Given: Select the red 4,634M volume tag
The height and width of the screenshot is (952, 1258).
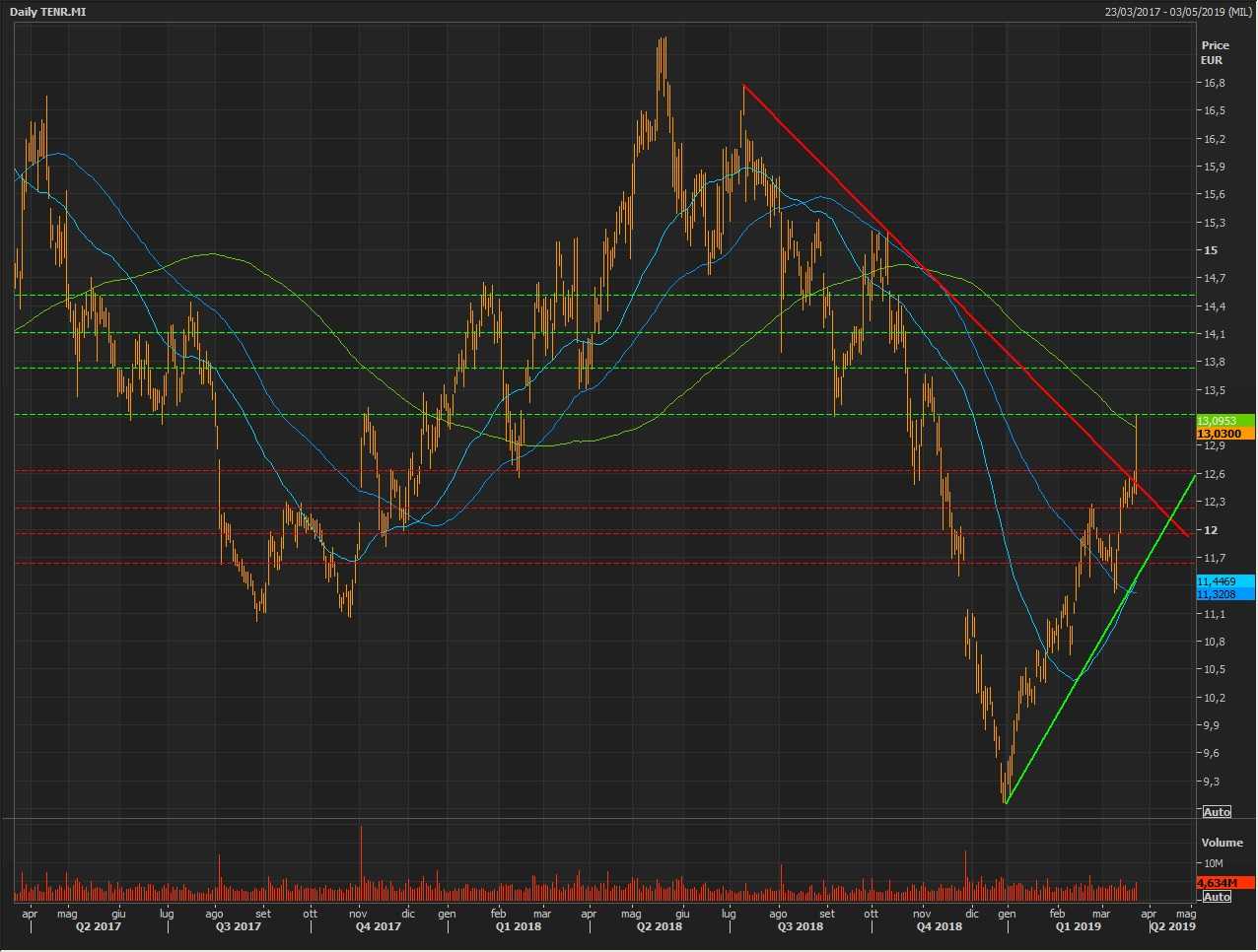Looking at the screenshot, I should 1224,883.
